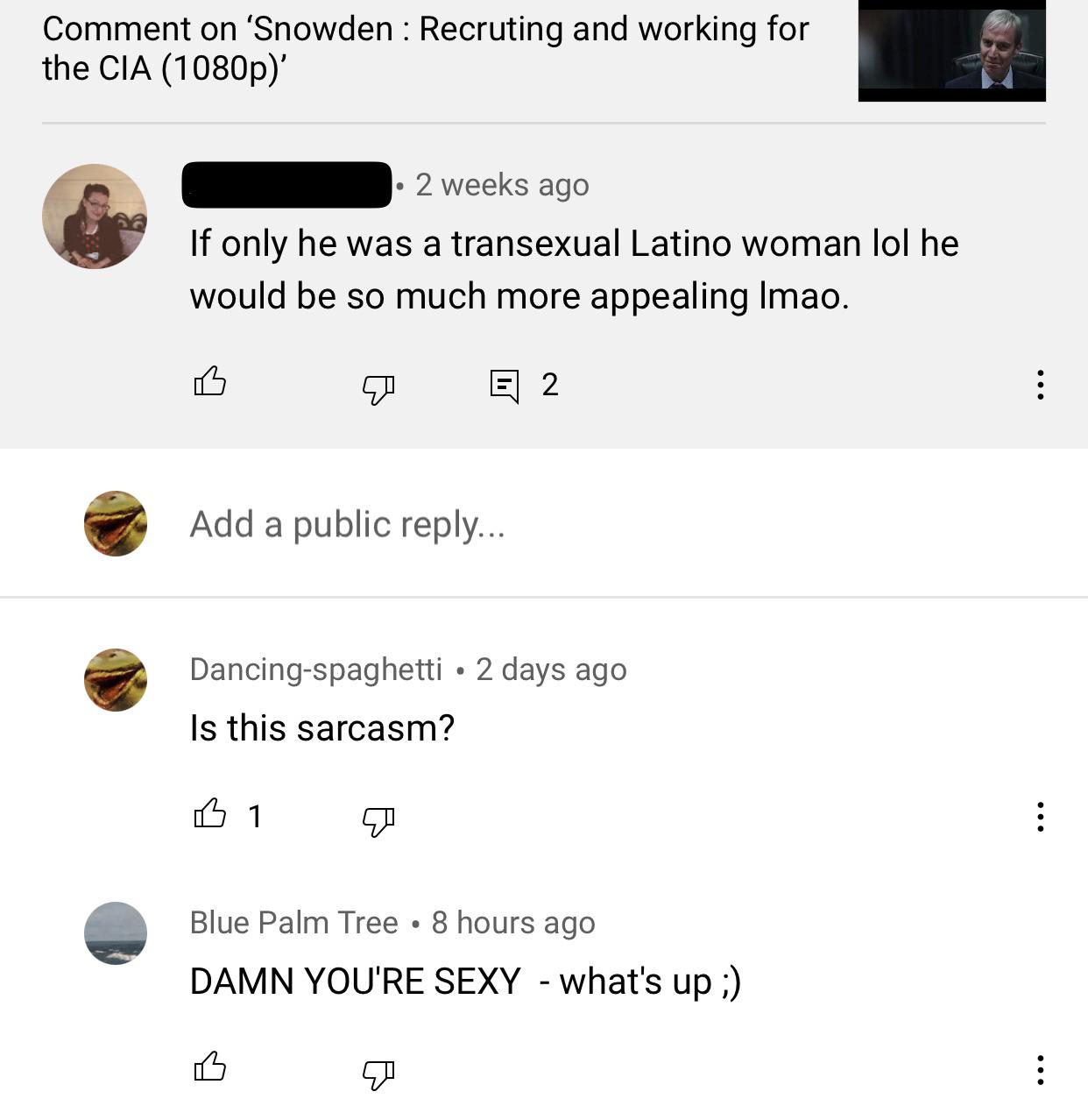Dislike Blue Palm Tree's 'DAMN YOU'RE SEXY' reply
This screenshot has width=1088, height=1120.
[x=378, y=1074]
